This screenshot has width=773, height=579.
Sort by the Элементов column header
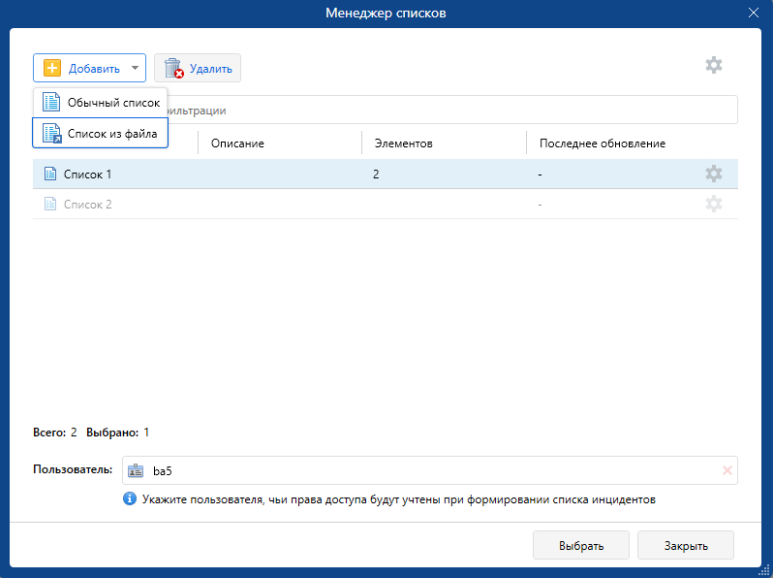click(403, 143)
